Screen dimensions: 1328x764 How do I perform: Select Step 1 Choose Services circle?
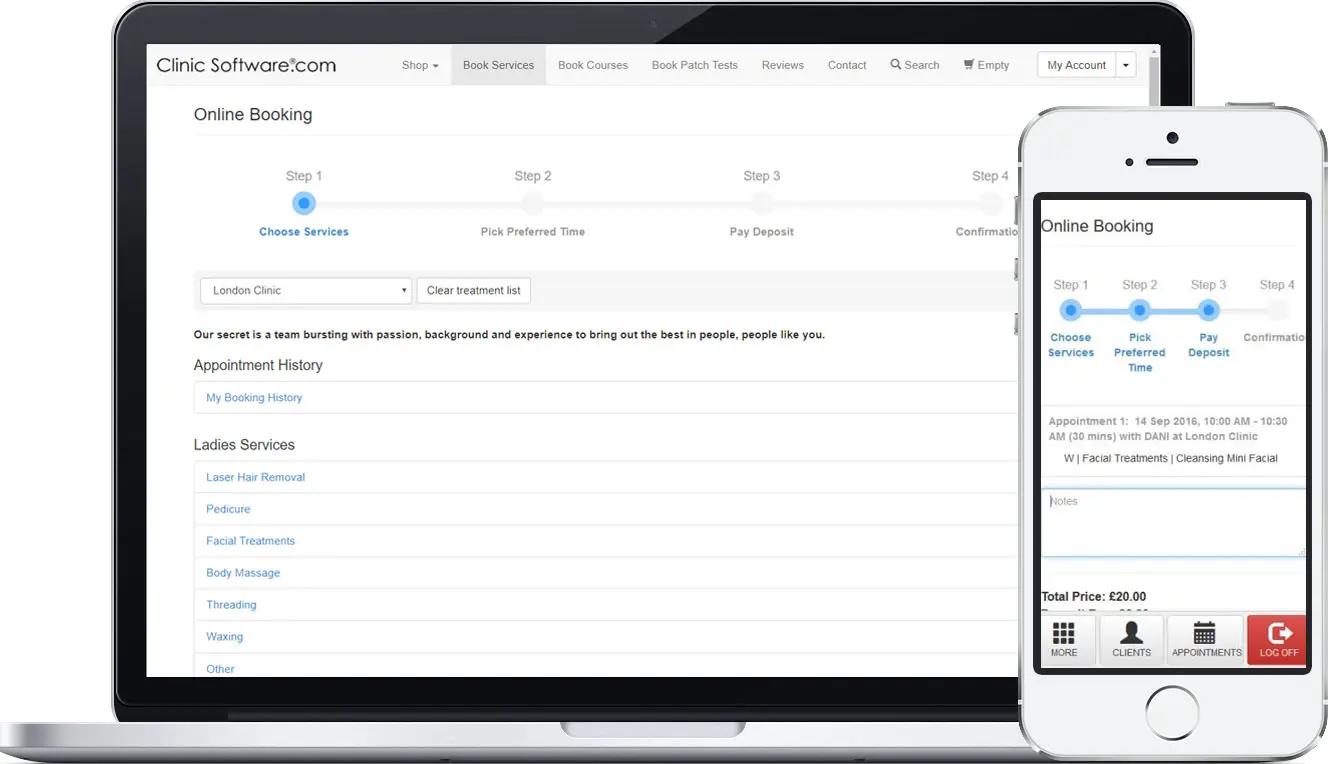pyautogui.click(x=304, y=204)
